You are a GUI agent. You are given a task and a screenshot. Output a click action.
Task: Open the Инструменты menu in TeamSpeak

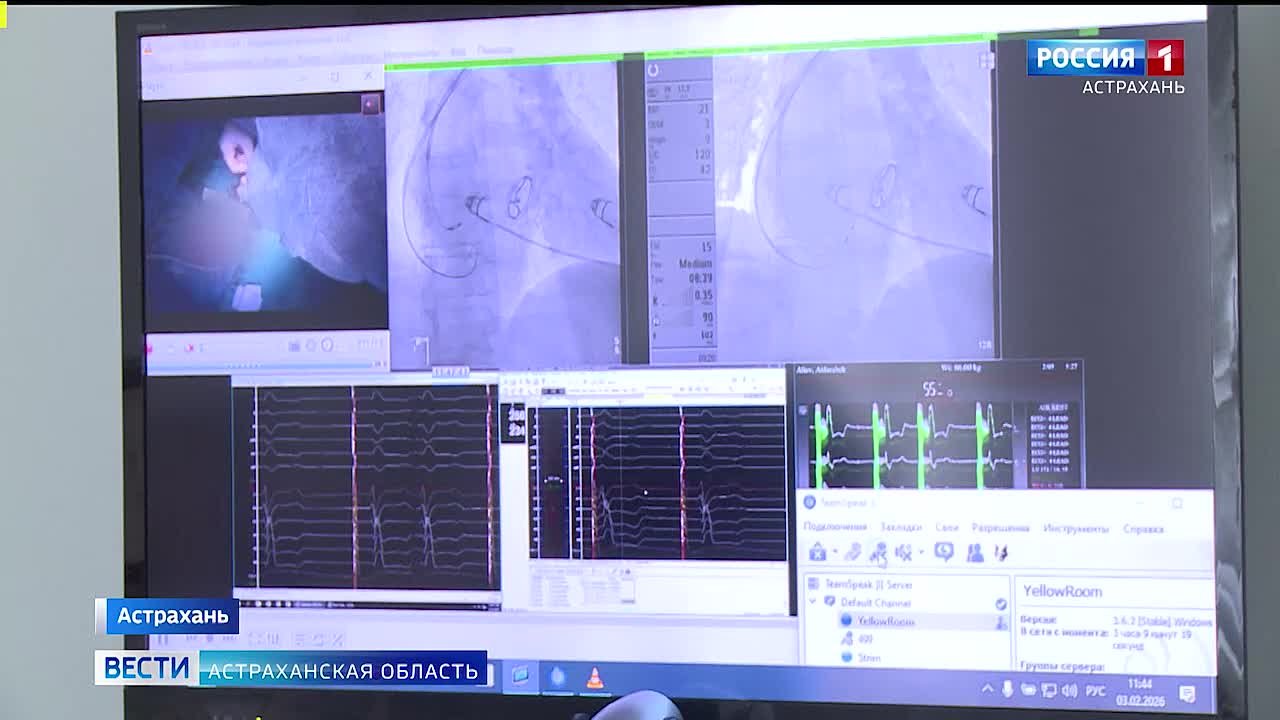tap(1075, 528)
